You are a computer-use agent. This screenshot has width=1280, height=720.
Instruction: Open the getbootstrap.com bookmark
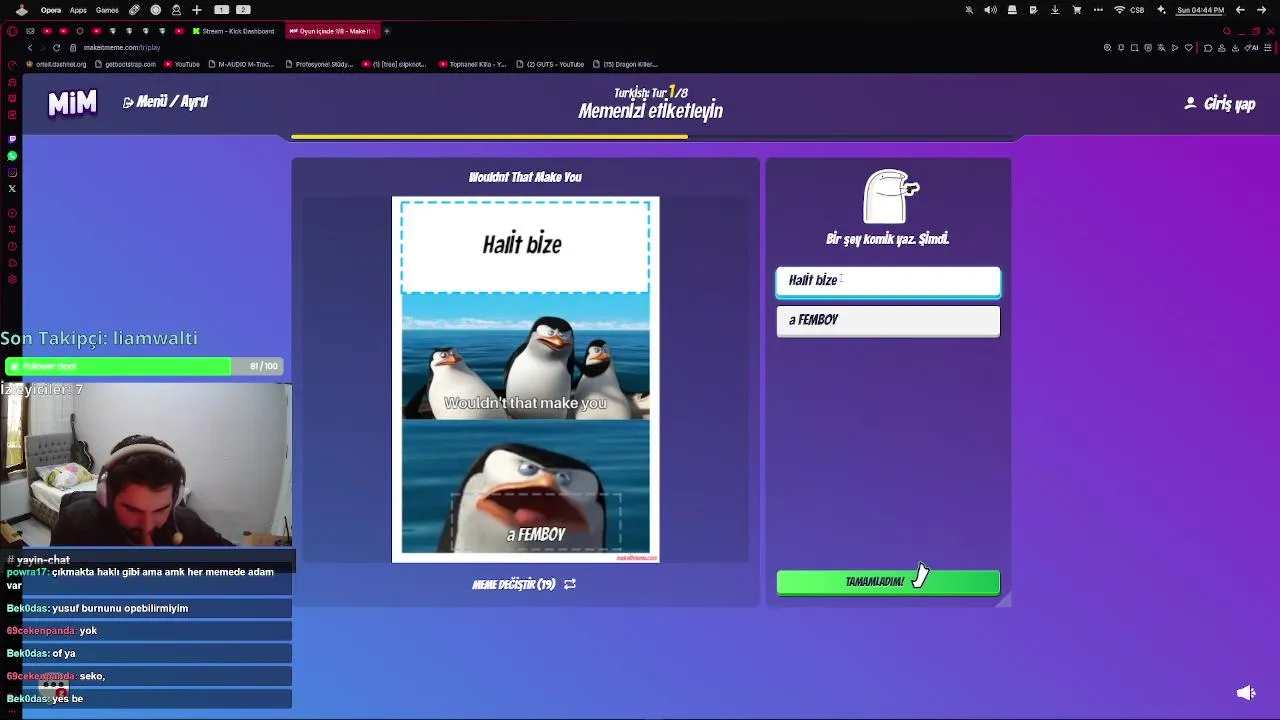pos(125,64)
